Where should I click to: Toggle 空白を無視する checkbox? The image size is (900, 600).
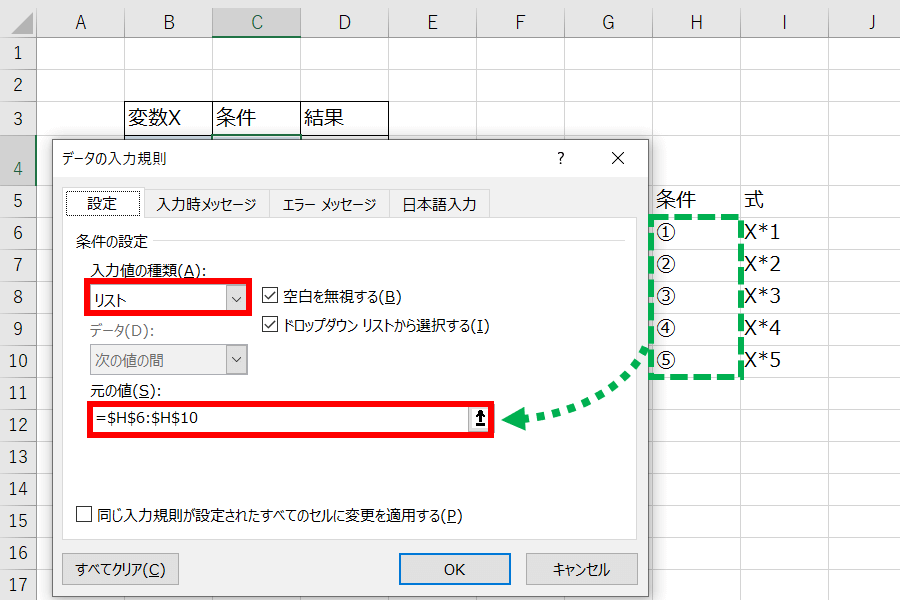(x=270, y=296)
